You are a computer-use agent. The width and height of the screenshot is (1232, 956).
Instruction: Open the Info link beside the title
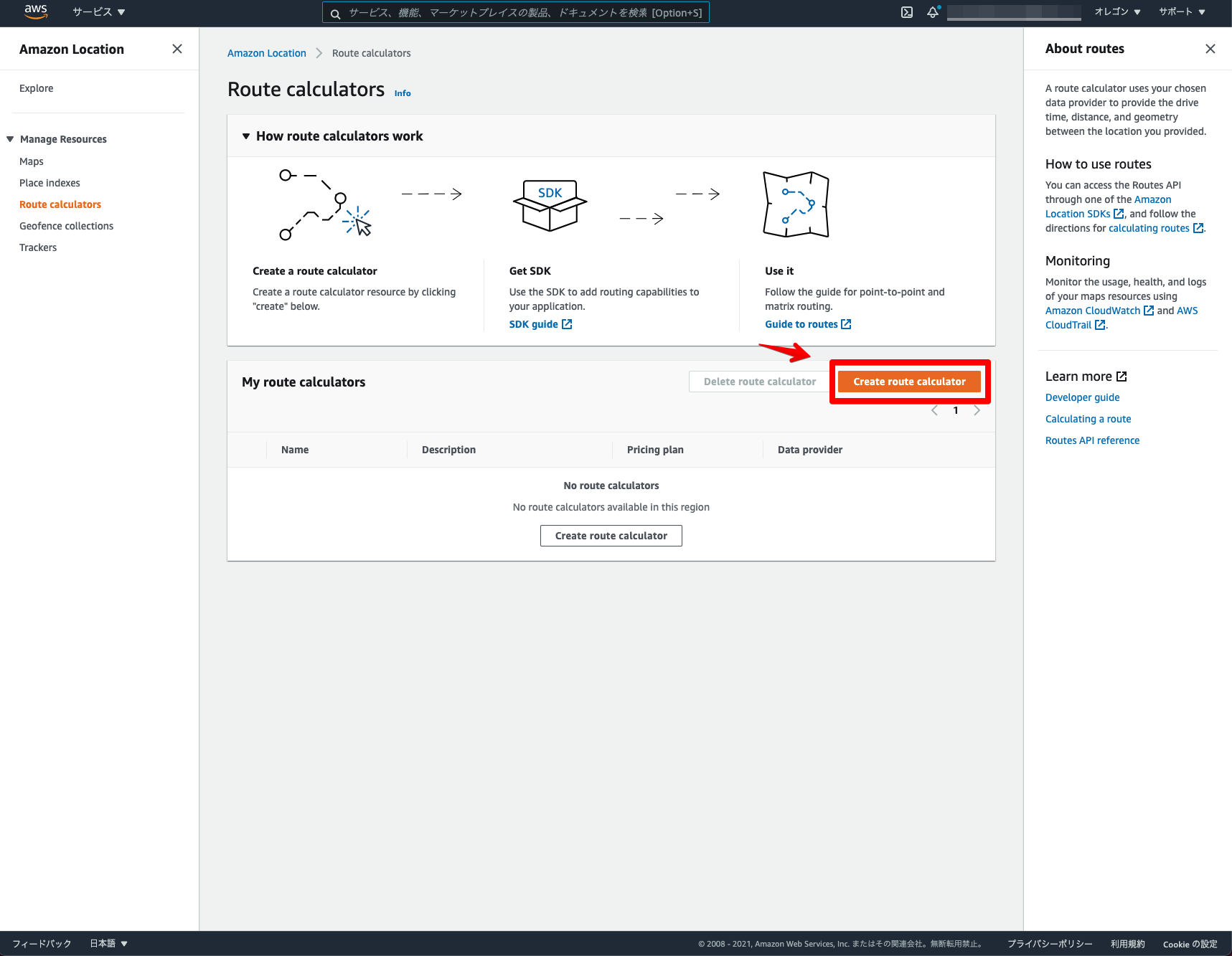403,93
